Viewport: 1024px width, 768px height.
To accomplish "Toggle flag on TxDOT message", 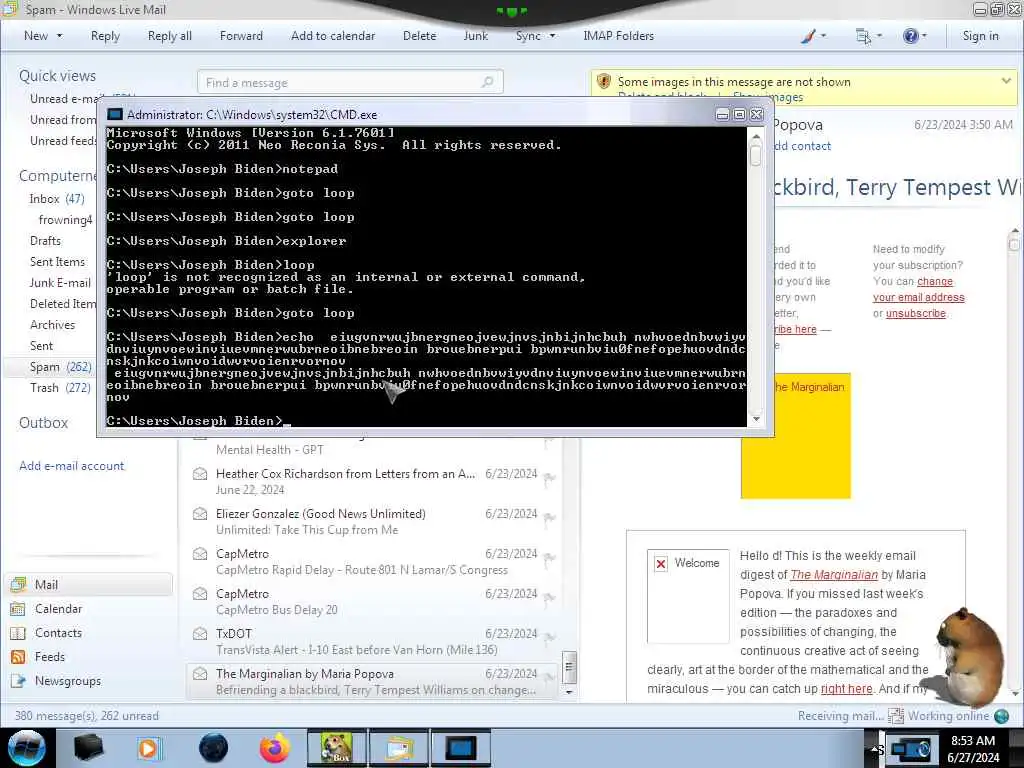I will coord(550,638).
